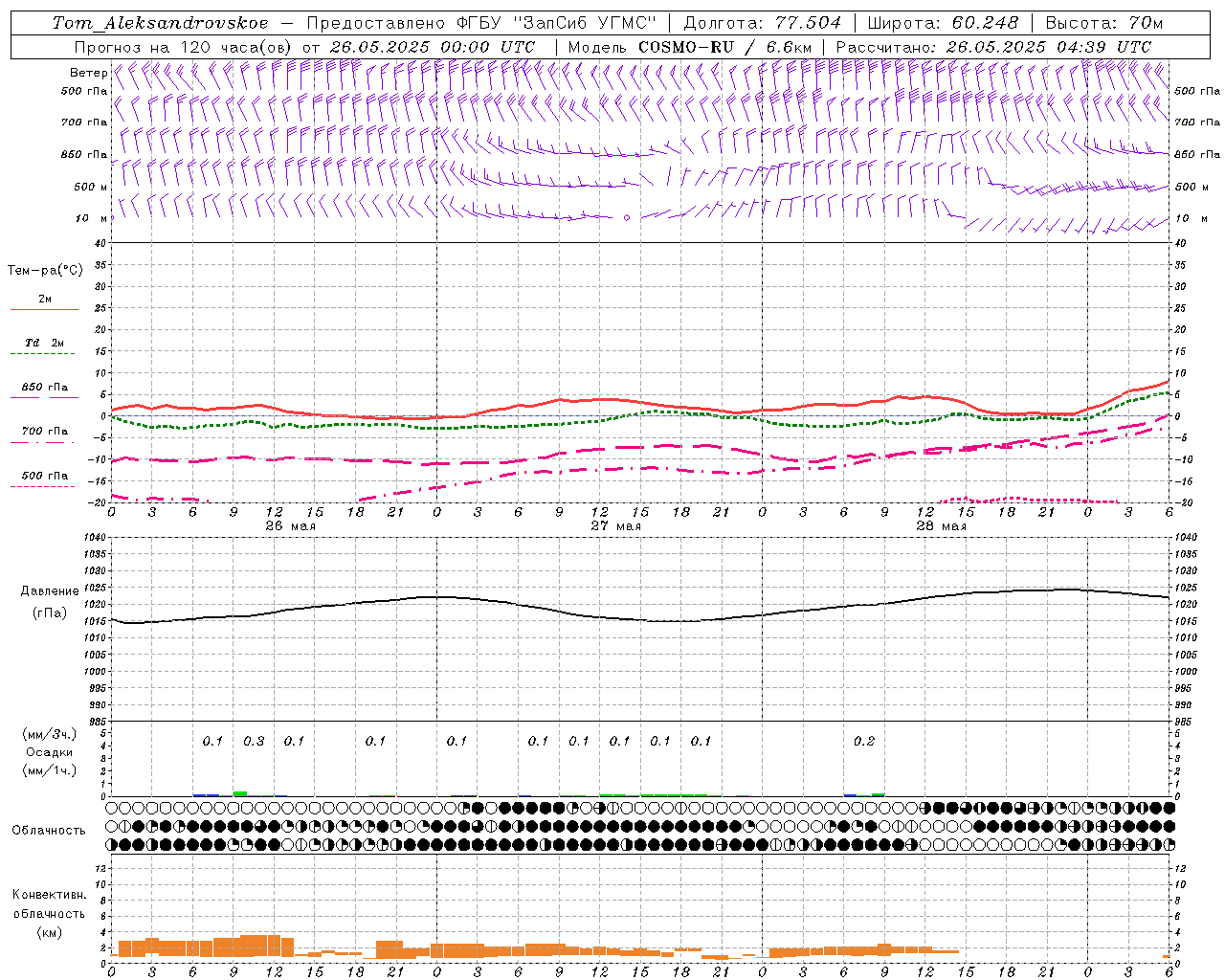1225x980 pixels.
Task: Click the Рассчитано 26.05.2025 04:39 UTC timestamp
Action: click(994, 47)
